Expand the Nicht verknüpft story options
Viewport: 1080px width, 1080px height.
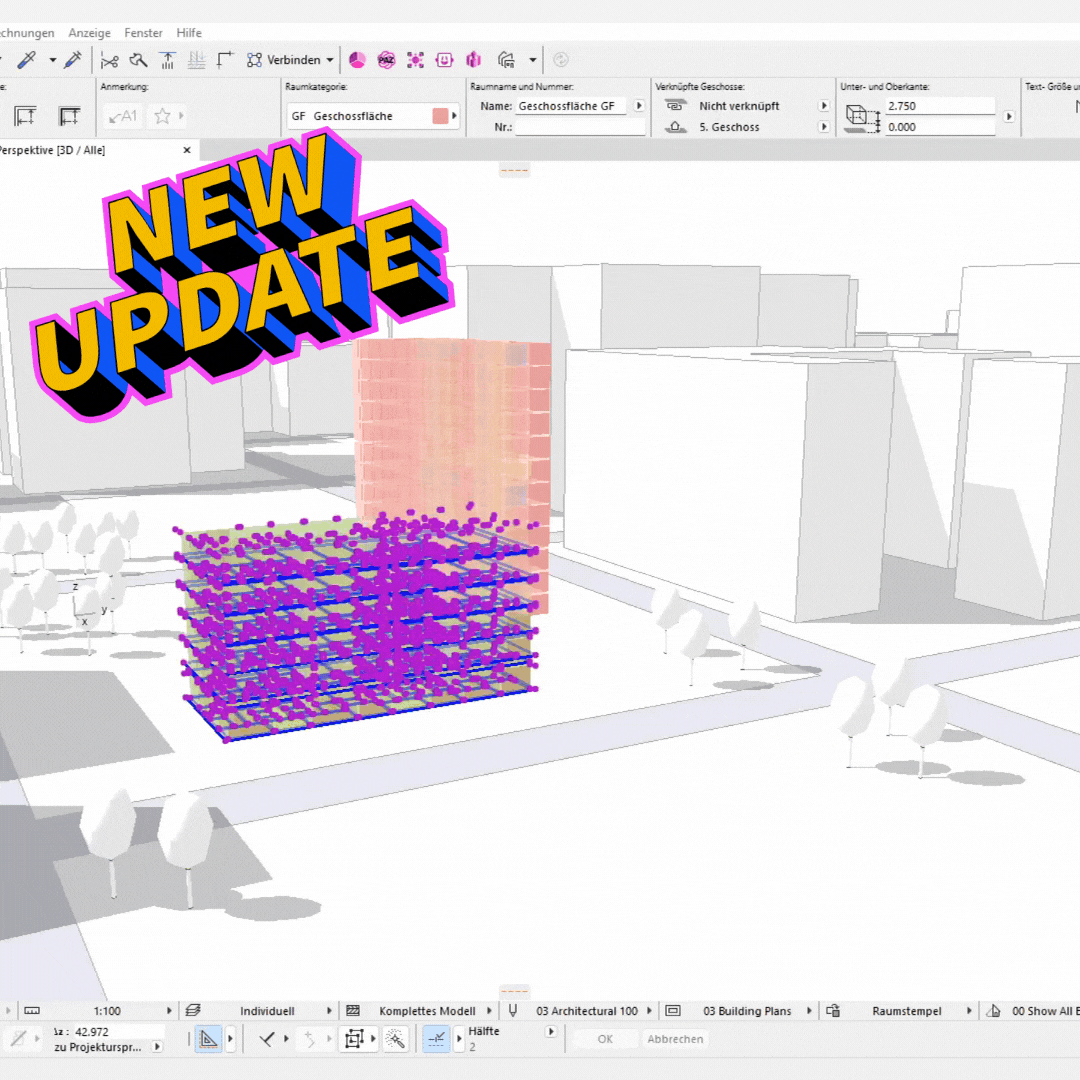[823, 106]
